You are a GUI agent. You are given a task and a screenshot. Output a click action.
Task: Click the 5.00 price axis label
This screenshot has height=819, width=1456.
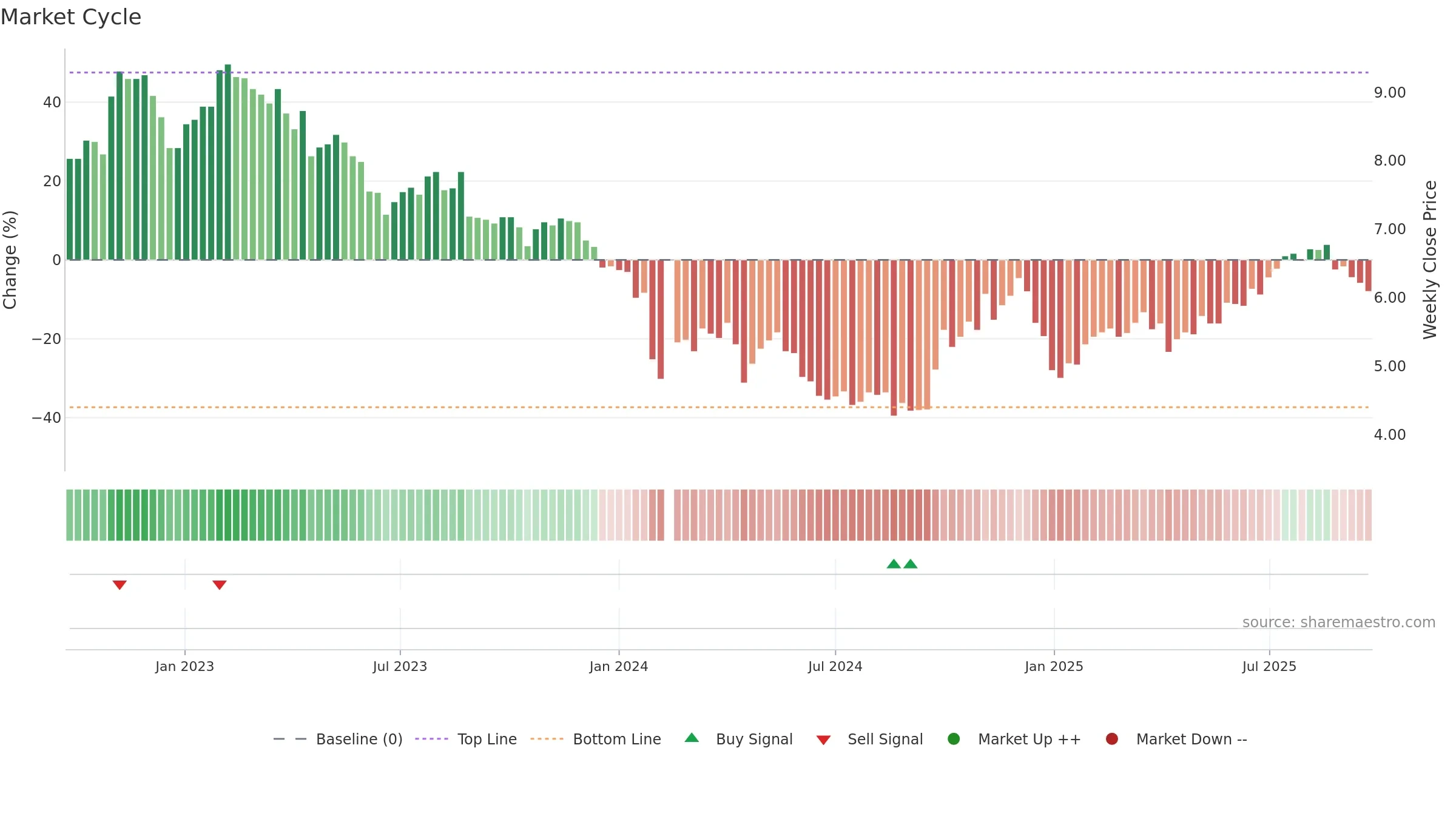1390,366
